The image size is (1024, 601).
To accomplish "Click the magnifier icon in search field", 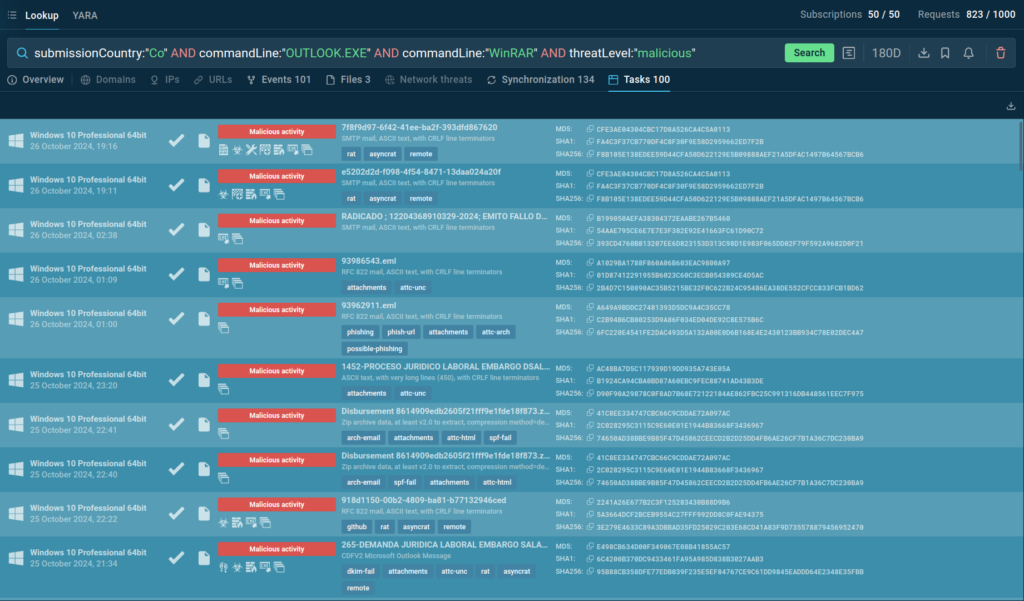I will point(21,53).
